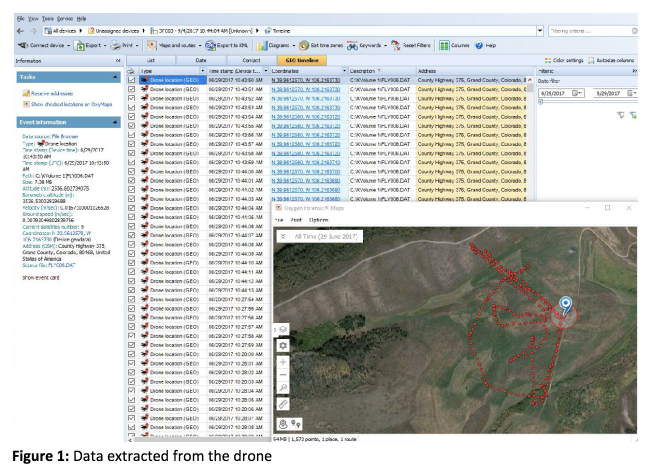Click Autosize columns
Screen dimensions: 645x471
click(x=611, y=60)
